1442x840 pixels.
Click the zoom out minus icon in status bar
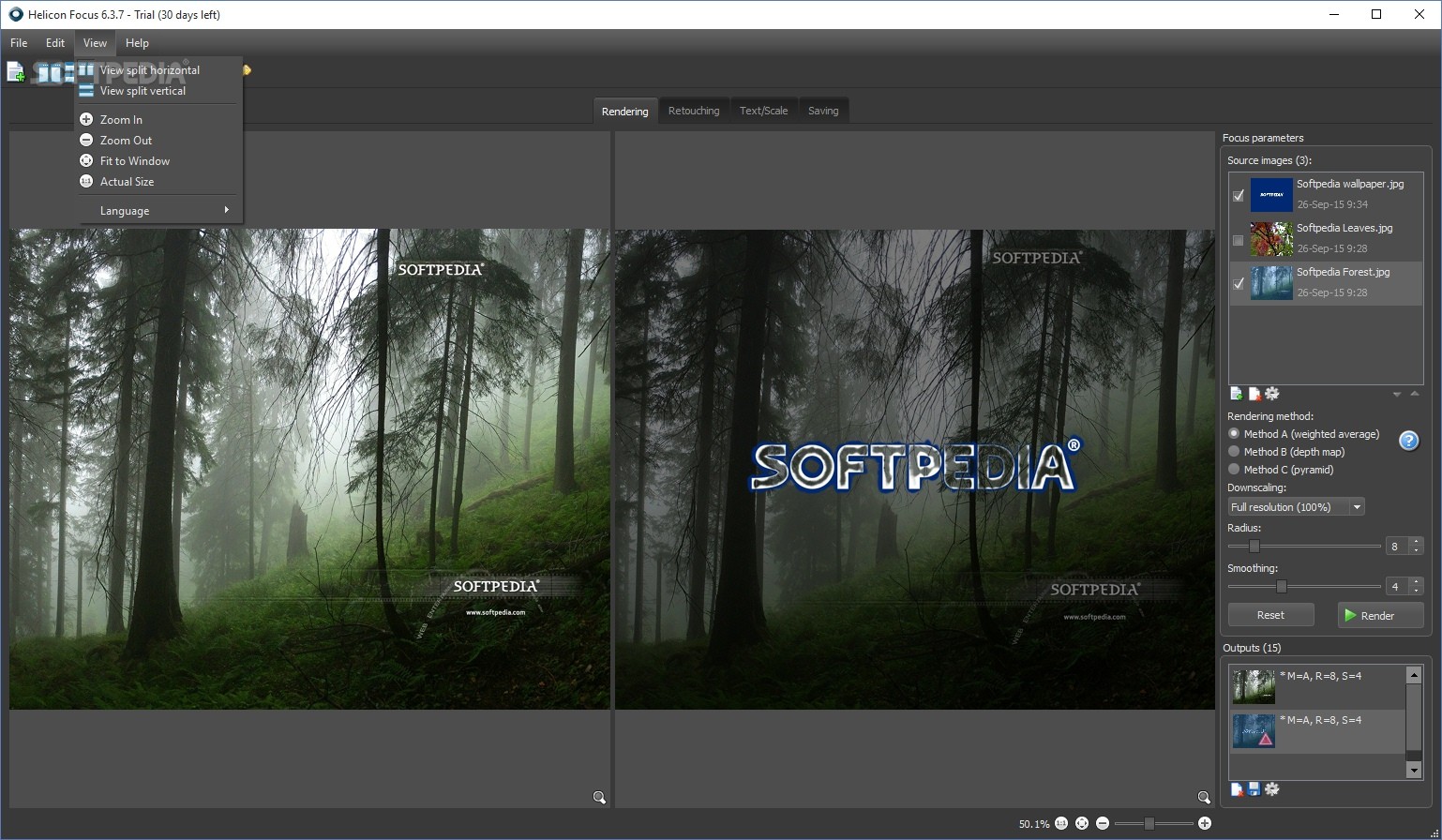click(x=1103, y=823)
